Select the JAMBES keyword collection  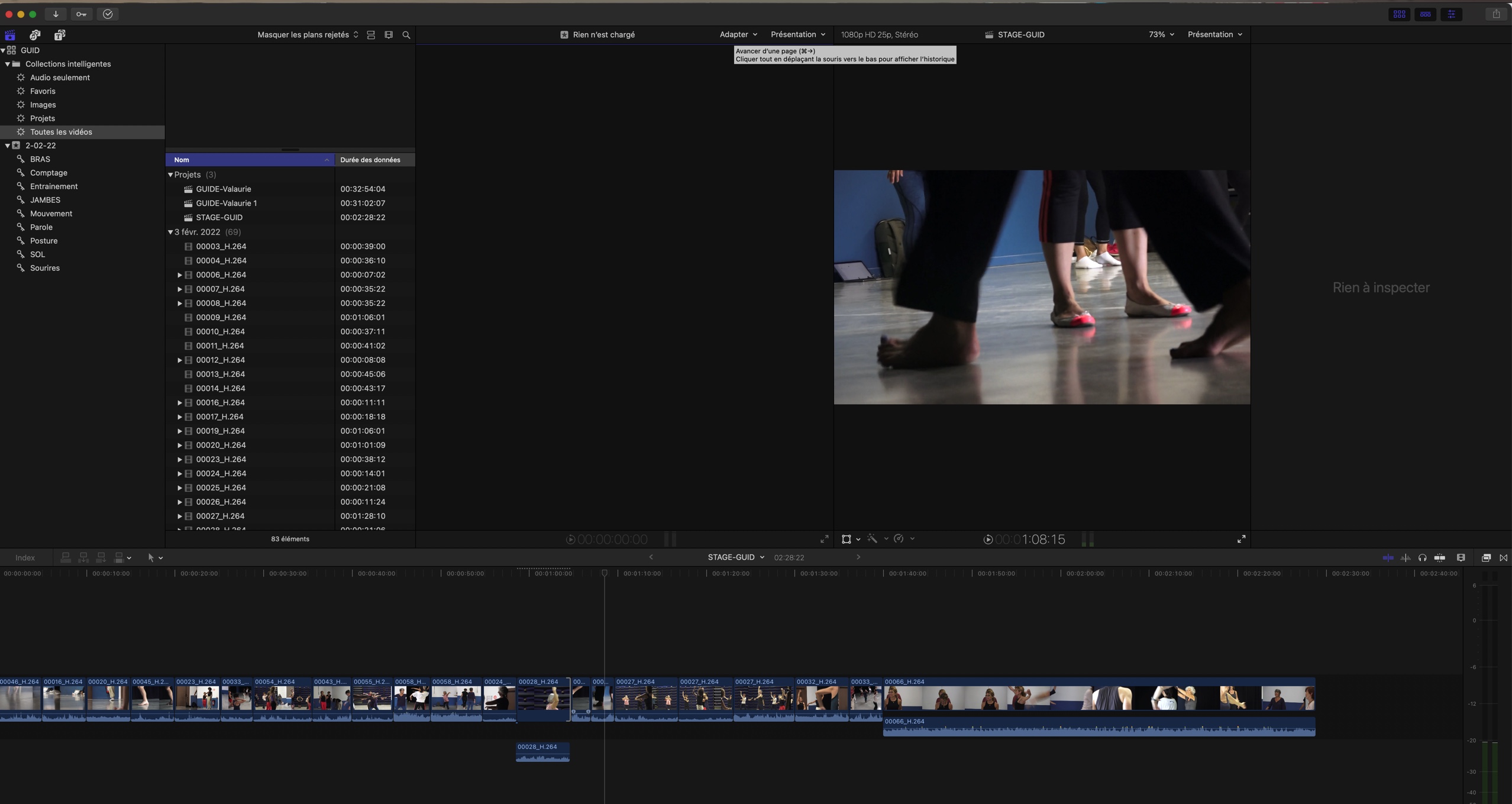click(45, 200)
